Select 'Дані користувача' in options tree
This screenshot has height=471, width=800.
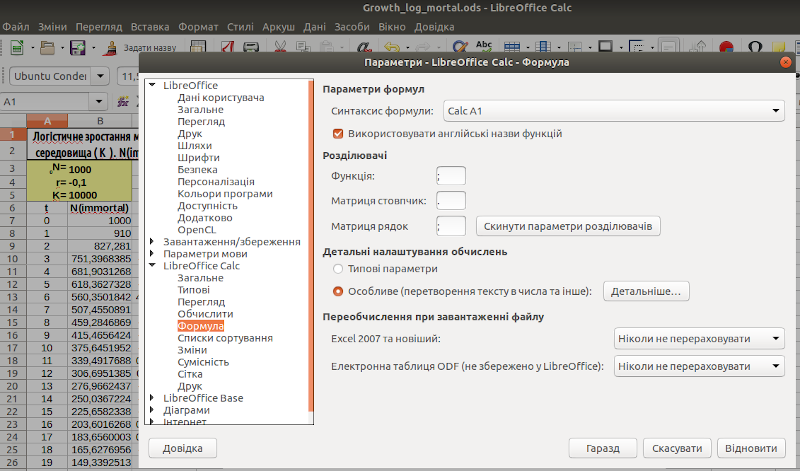coord(220,97)
